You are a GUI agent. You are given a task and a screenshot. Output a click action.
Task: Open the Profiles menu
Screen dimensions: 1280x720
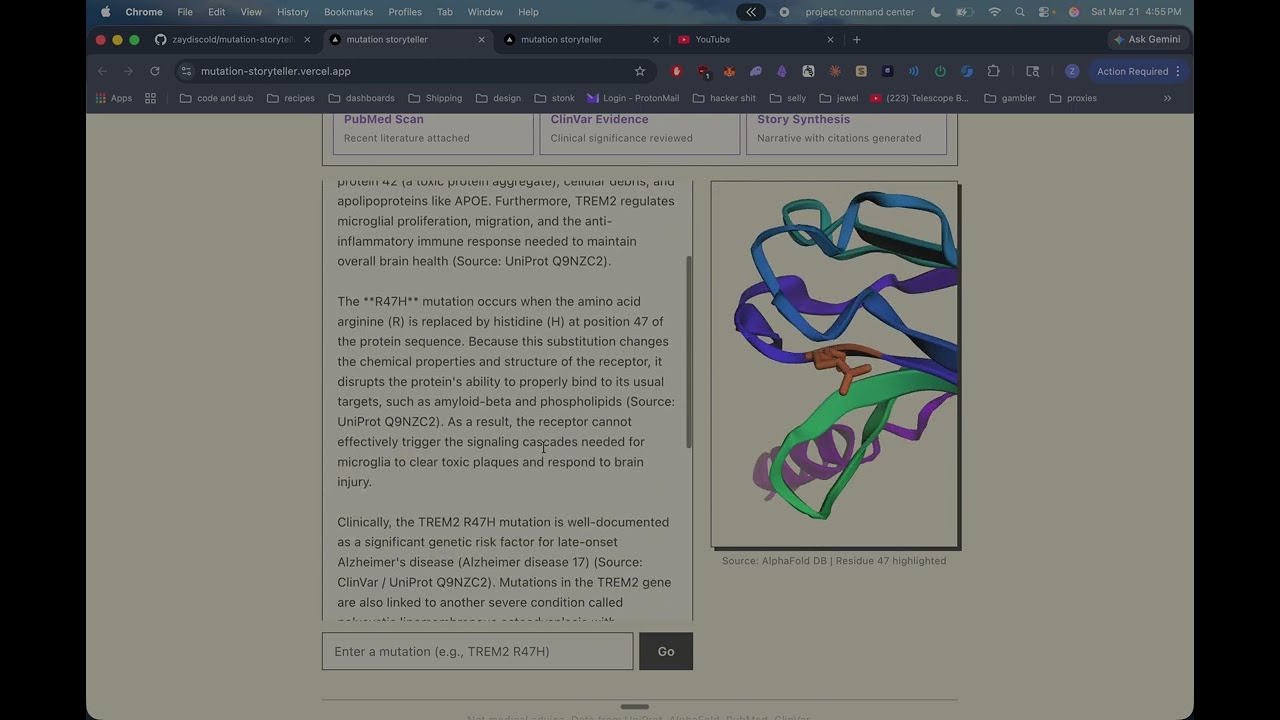[405, 12]
